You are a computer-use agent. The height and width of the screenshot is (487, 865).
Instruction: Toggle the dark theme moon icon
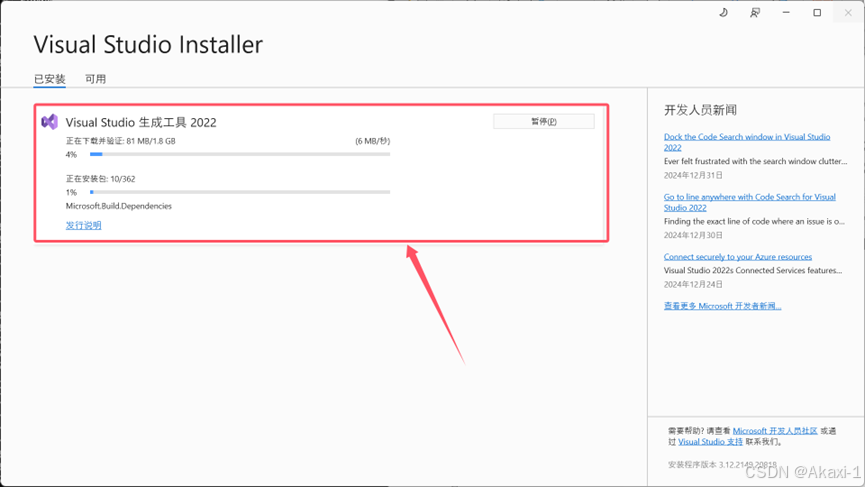tap(723, 13)
